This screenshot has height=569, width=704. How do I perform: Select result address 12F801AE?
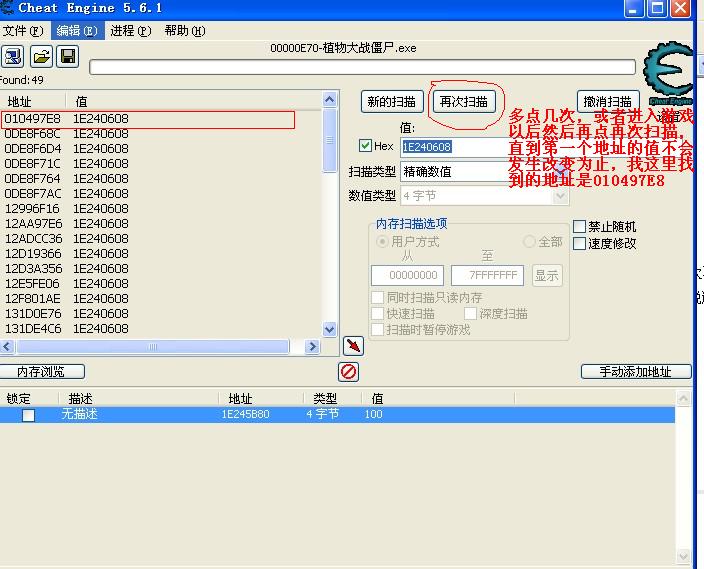coord(32,299)
